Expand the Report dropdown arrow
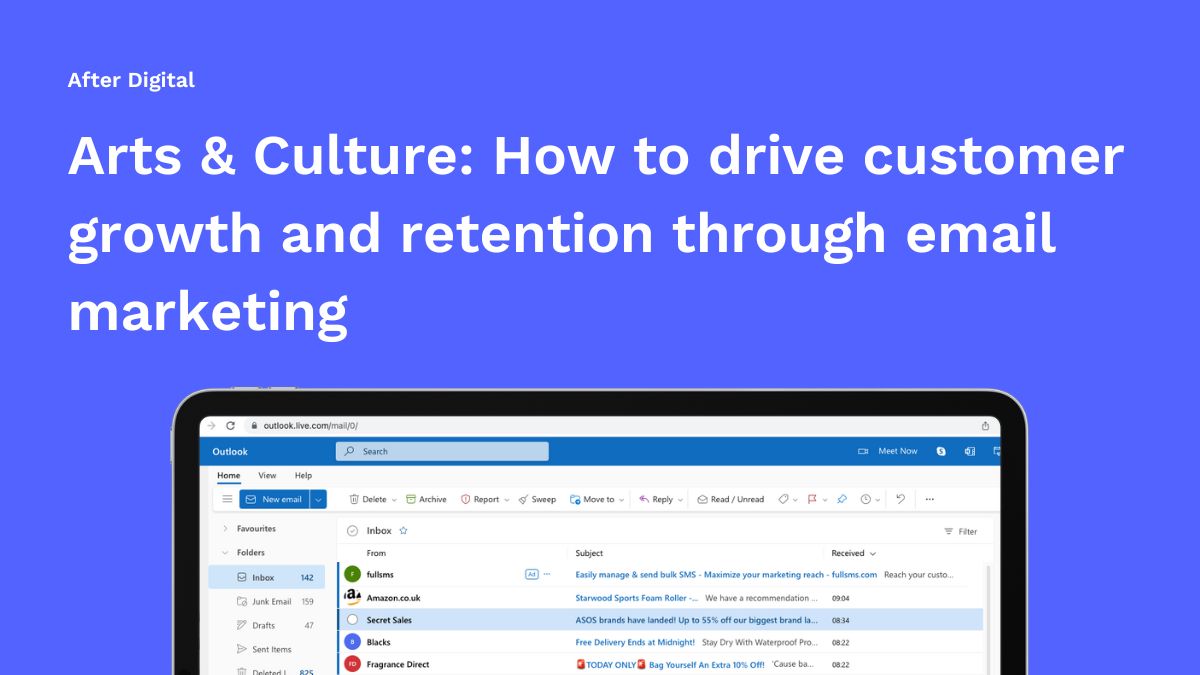Screen dimensions: 1200x675 coord(507,499)
